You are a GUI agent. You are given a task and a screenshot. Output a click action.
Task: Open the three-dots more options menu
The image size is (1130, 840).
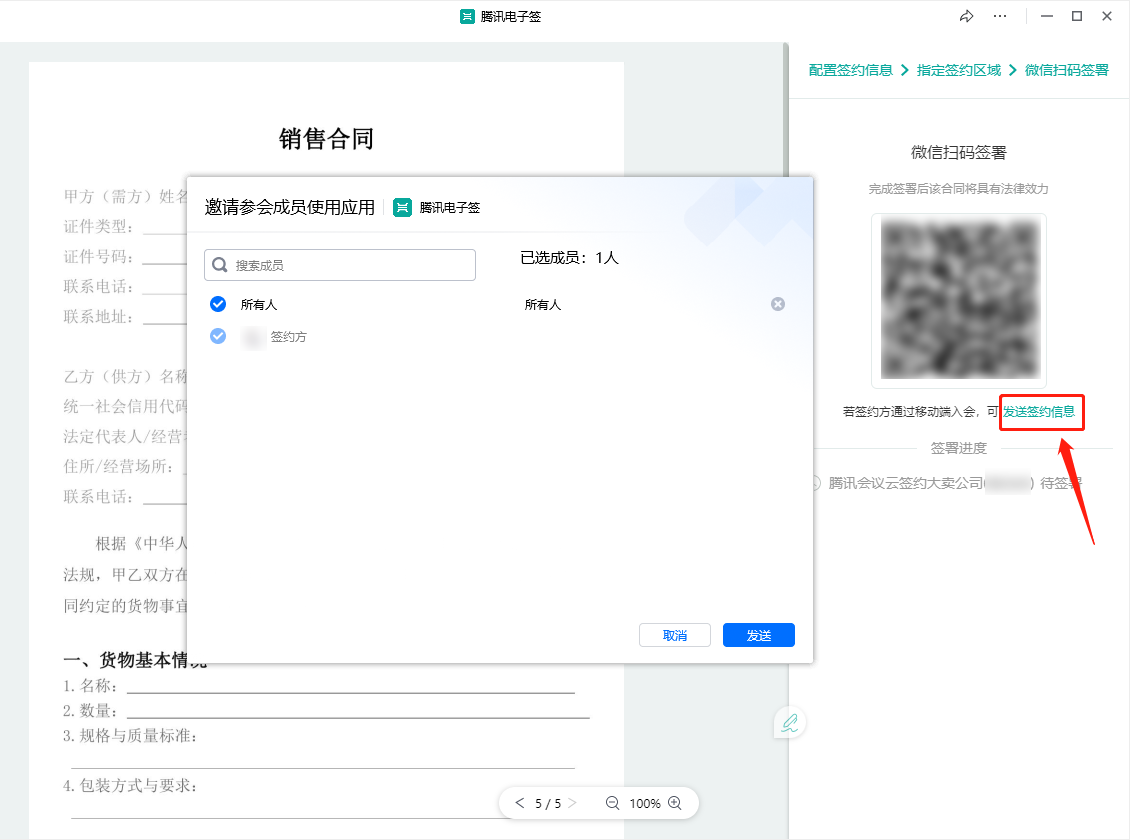(1000, 16)
